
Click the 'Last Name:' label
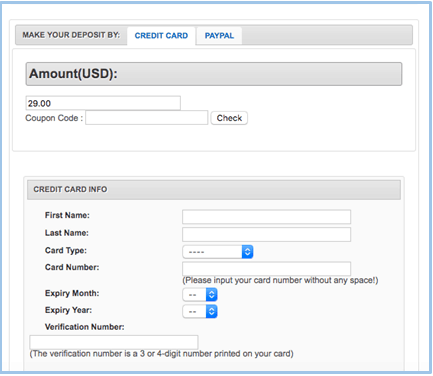(67, 233)
